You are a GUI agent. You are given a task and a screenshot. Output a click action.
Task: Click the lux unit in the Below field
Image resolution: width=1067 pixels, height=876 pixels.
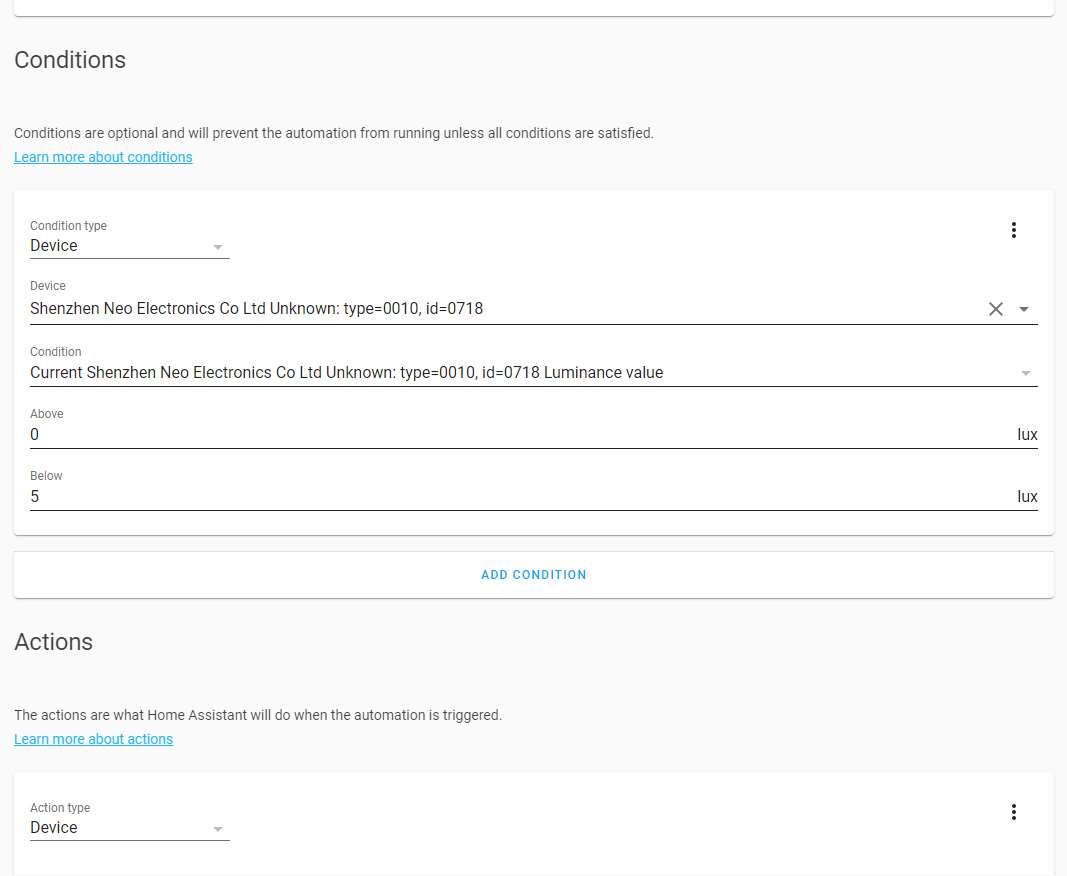point(1027,497)
